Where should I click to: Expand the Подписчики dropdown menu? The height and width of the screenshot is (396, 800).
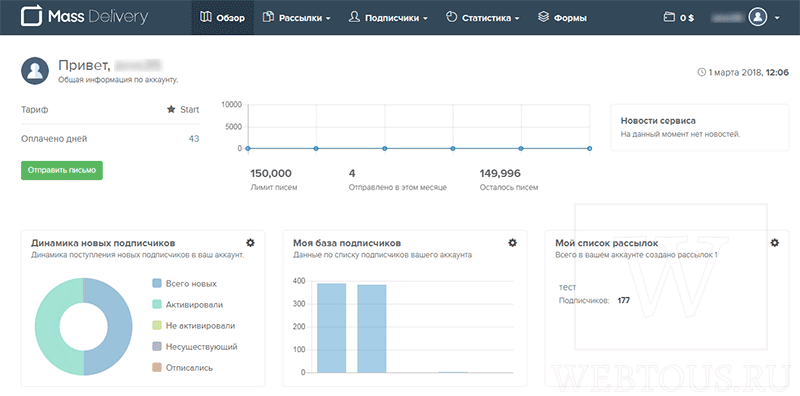pos(388,18)
